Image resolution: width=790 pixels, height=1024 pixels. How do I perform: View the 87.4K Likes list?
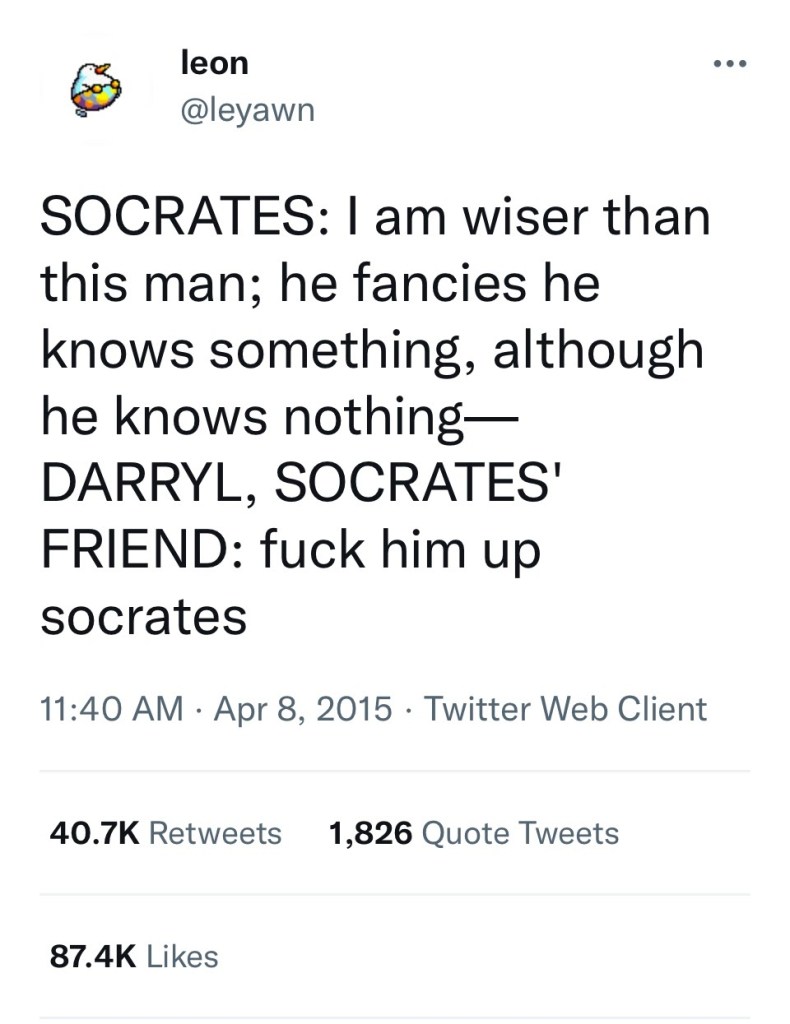click(134, 956)
